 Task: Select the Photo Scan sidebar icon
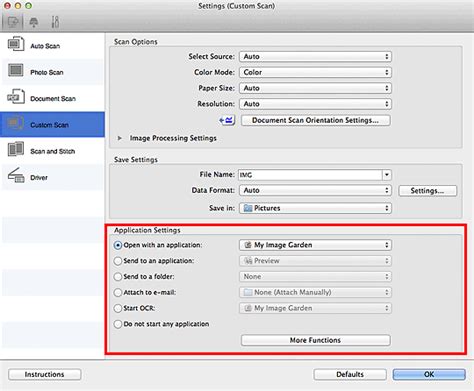[x=16, y=71]
